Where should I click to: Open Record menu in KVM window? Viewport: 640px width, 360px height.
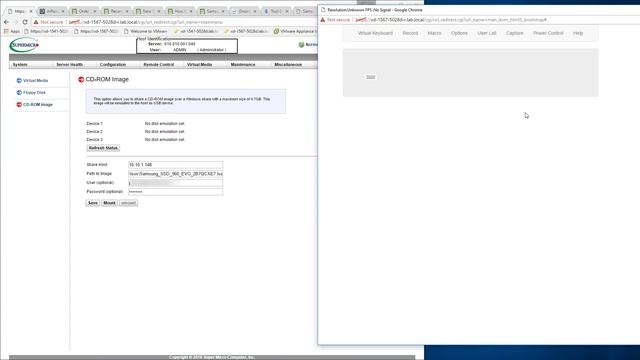tap(410, 33)
